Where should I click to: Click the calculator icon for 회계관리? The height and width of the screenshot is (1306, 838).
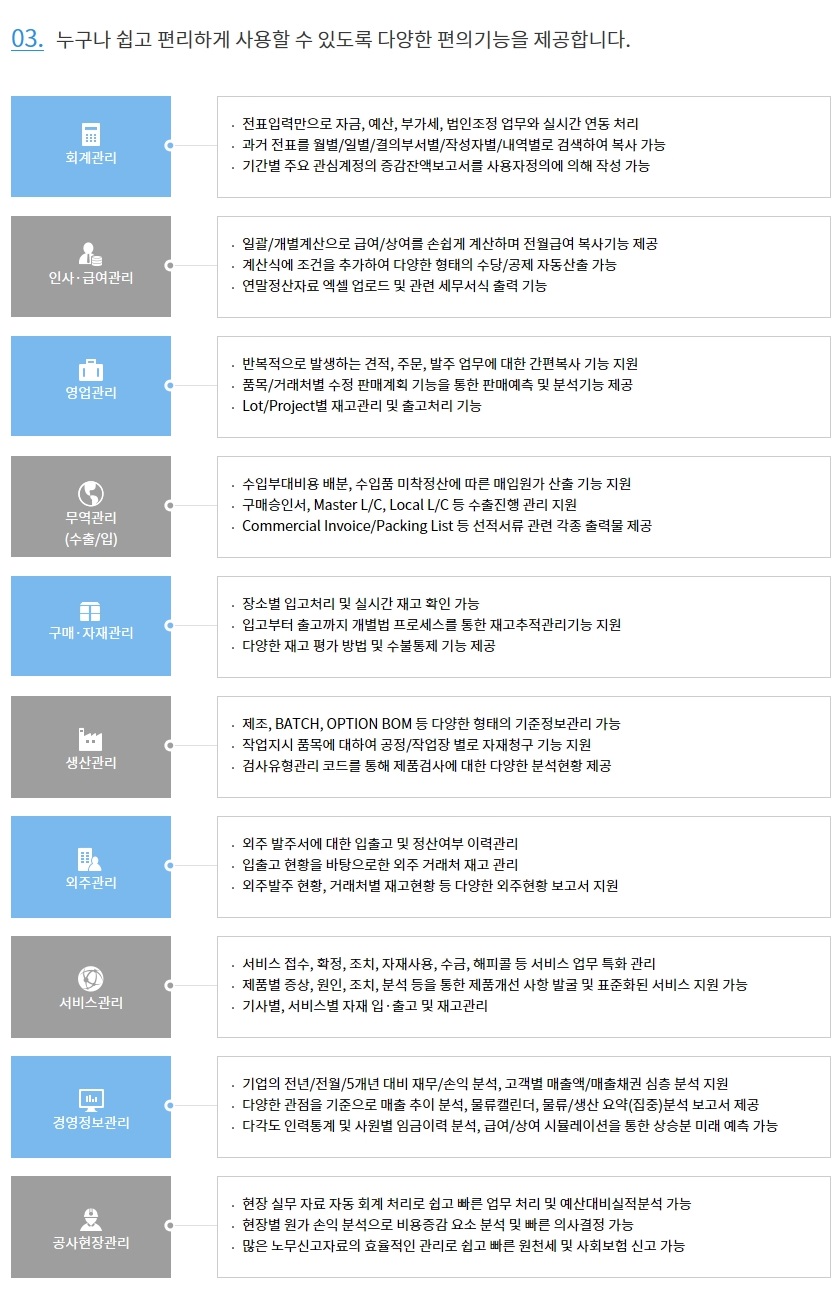tap(91, 134)
